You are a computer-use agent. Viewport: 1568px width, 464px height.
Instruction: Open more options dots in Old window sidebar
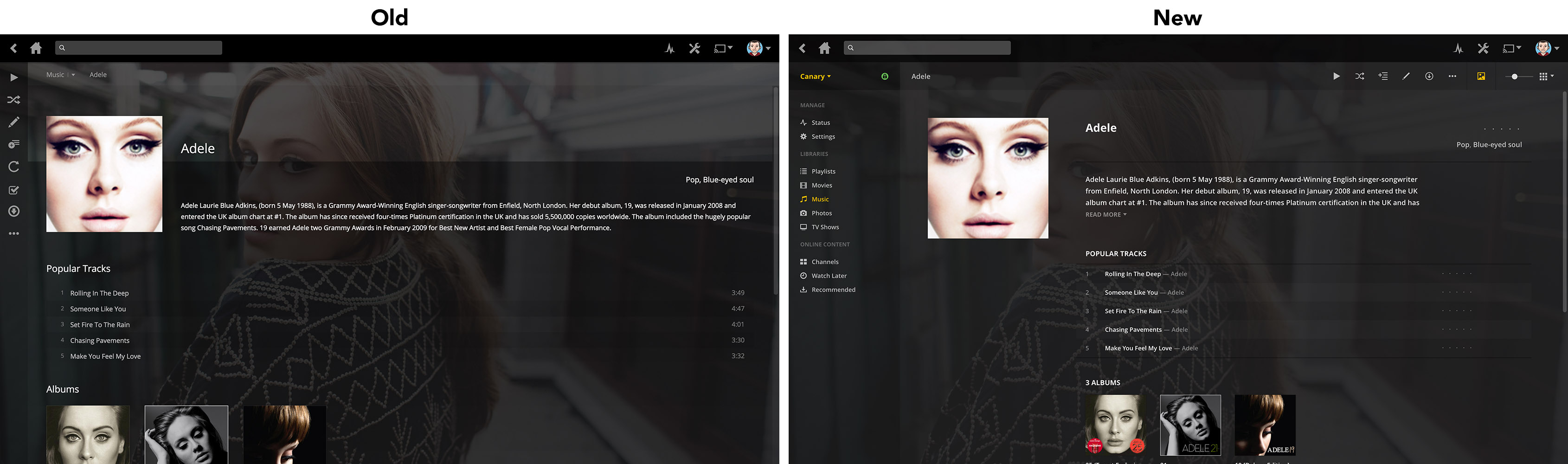tap(13, 233)
